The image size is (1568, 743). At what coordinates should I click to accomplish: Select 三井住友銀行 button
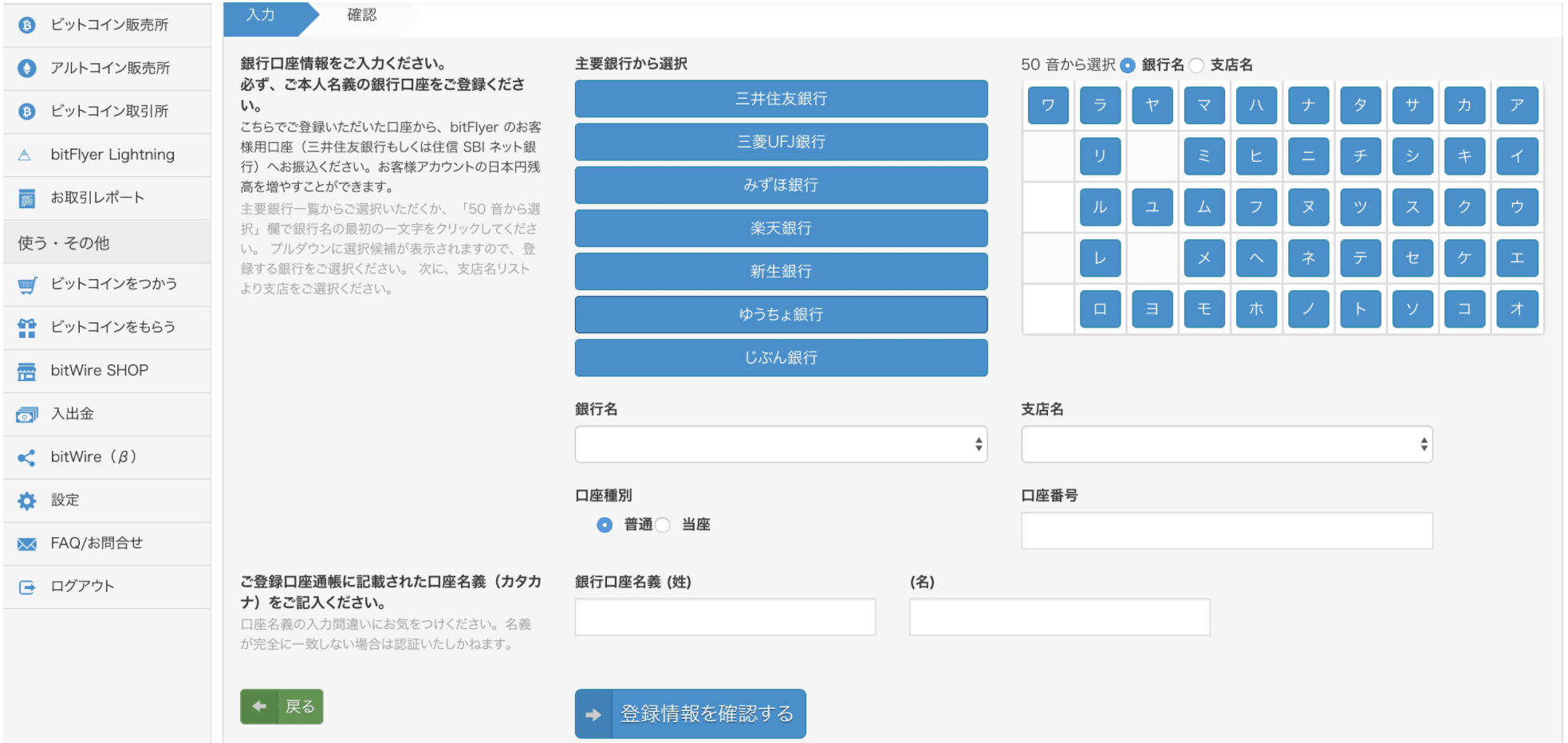click(781, 99)
